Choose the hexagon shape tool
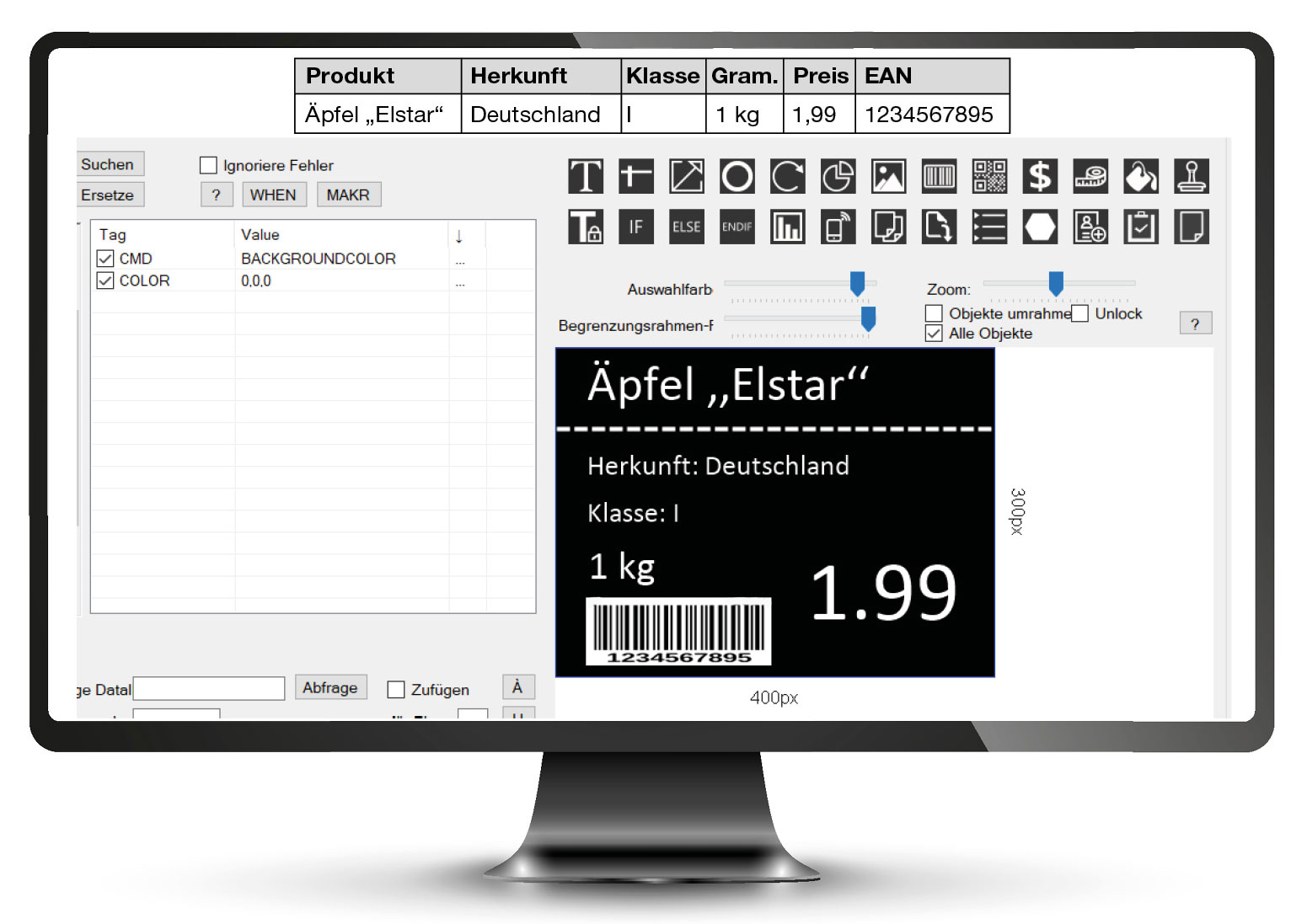The image size is (1307, 924). coord(1040,227)
